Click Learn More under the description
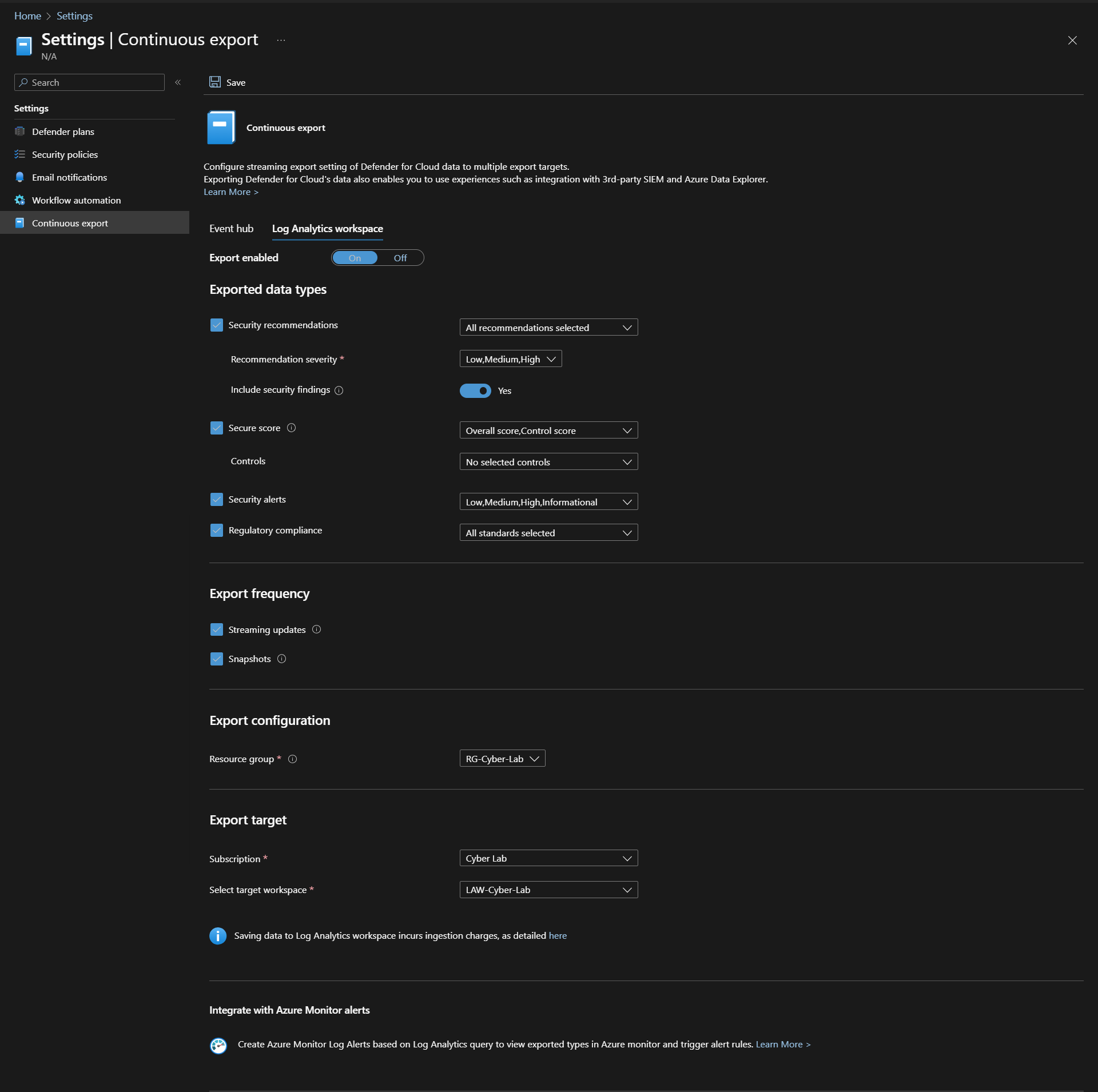This screenshot has height=1092, width=1098. (231, 192)
